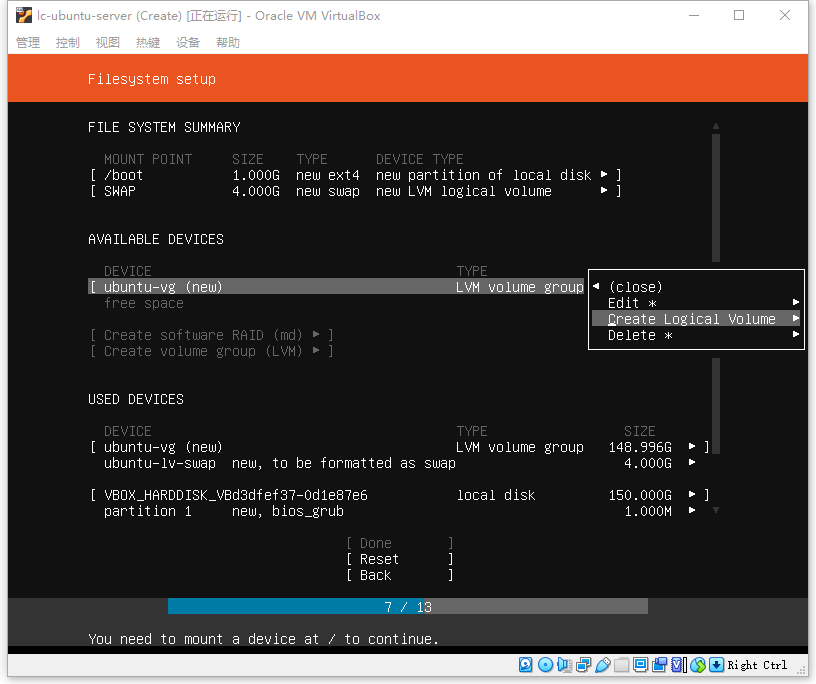Click the Reset button
Viewport: 816px width, 684px height.
click(400, 559)
